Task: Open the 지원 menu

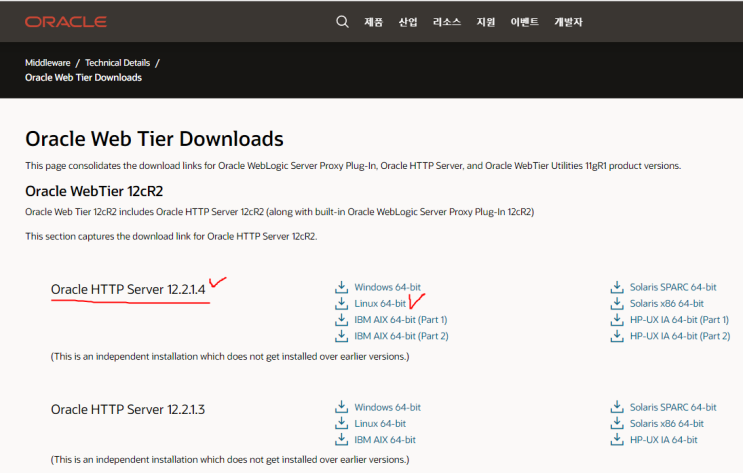Action: click(486, 22)
